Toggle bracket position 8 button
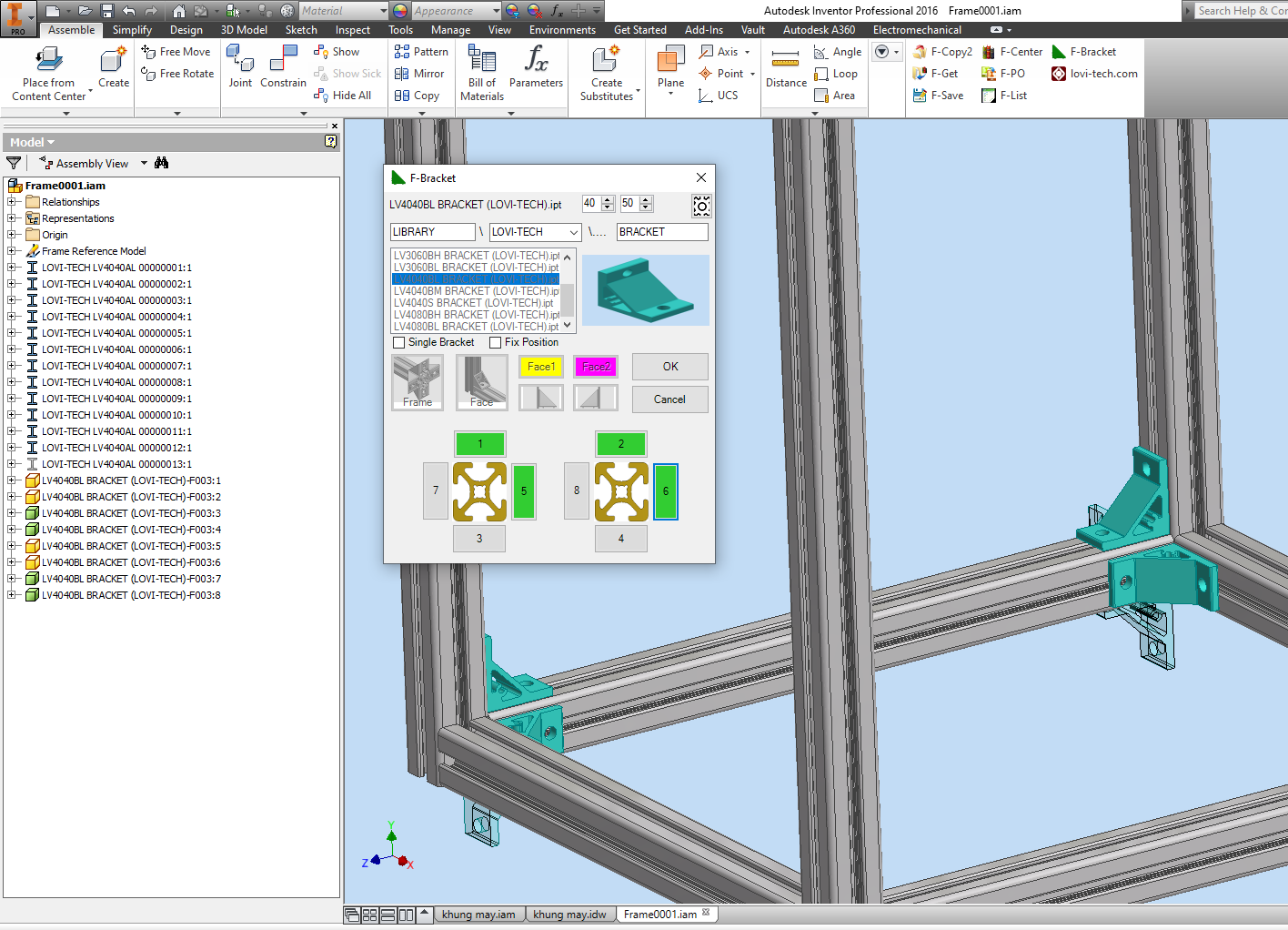The height and width of the screenshot is (930, 1288). [x=577, y=490]
